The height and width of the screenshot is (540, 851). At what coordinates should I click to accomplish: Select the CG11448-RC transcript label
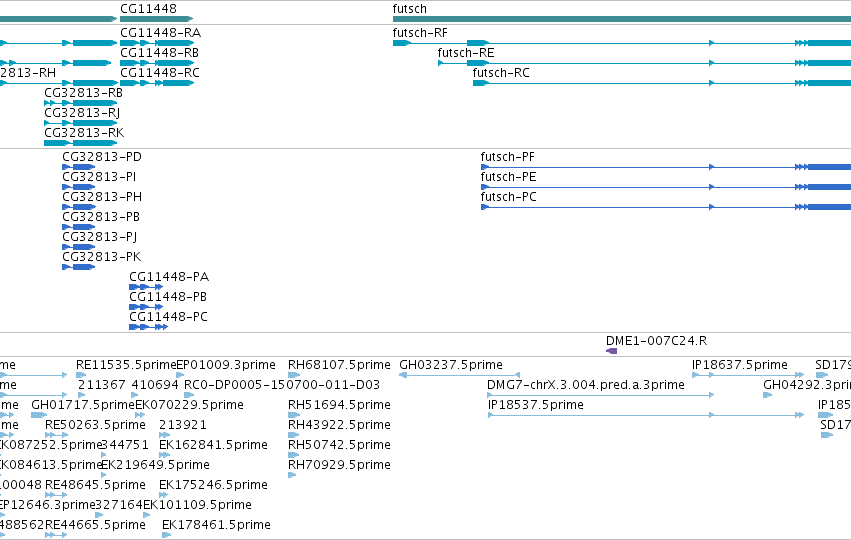[160, 73]
